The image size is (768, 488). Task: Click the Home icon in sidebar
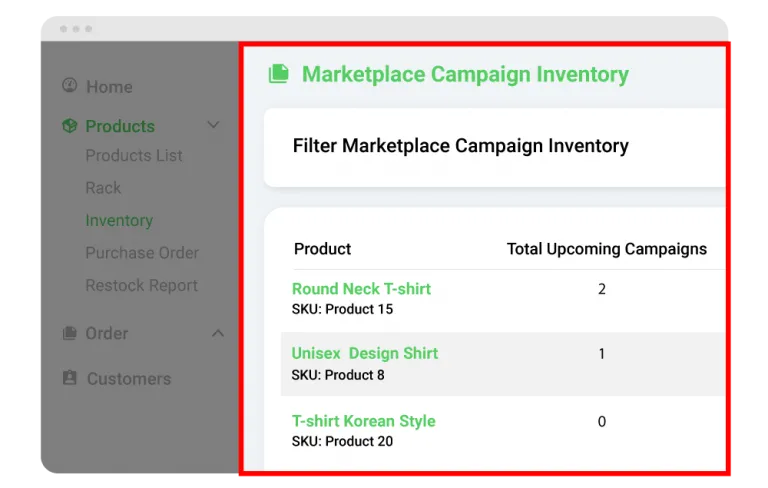tap(69, 86)
